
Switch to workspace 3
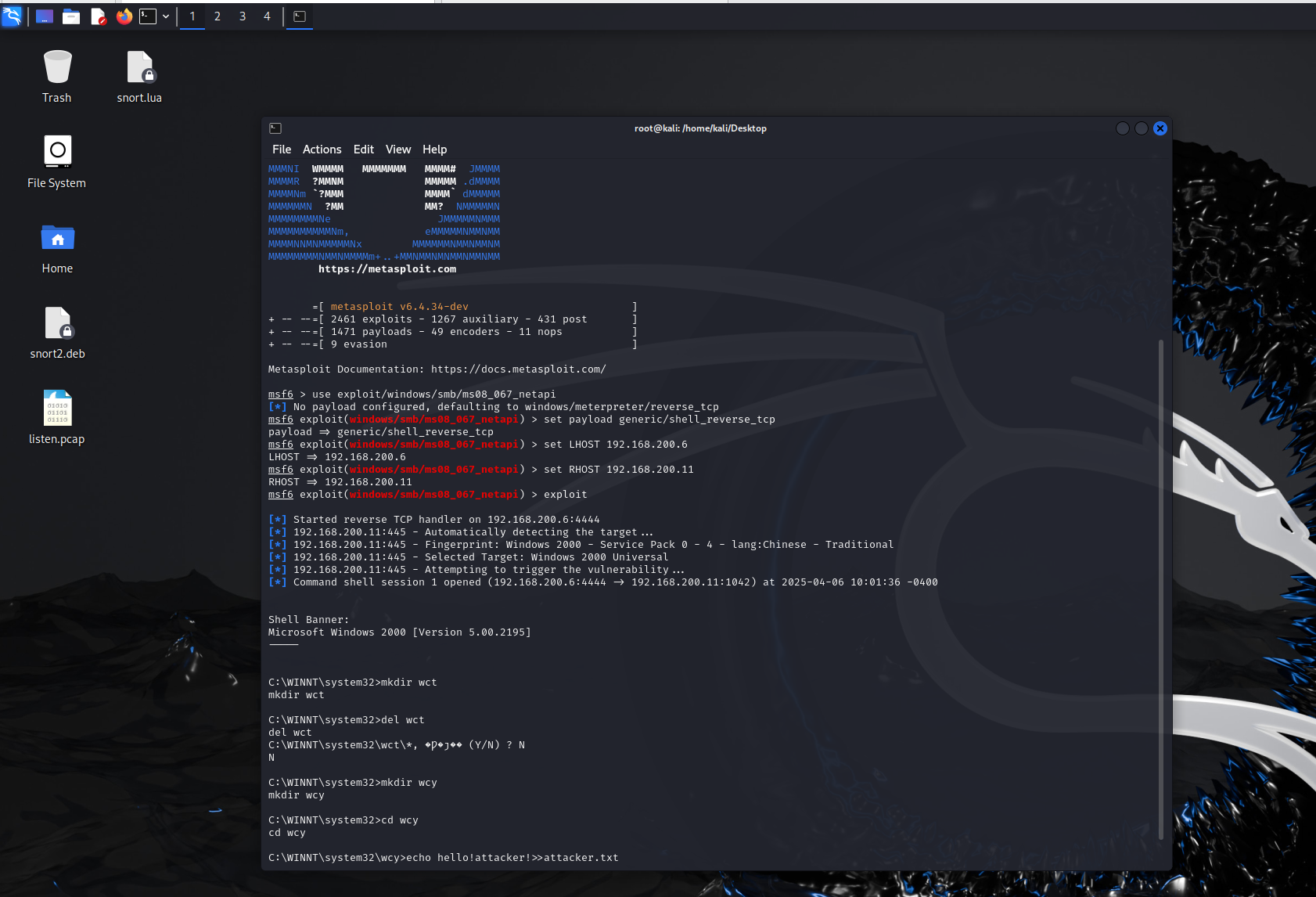pyautogui.click(x=243, y=16)
